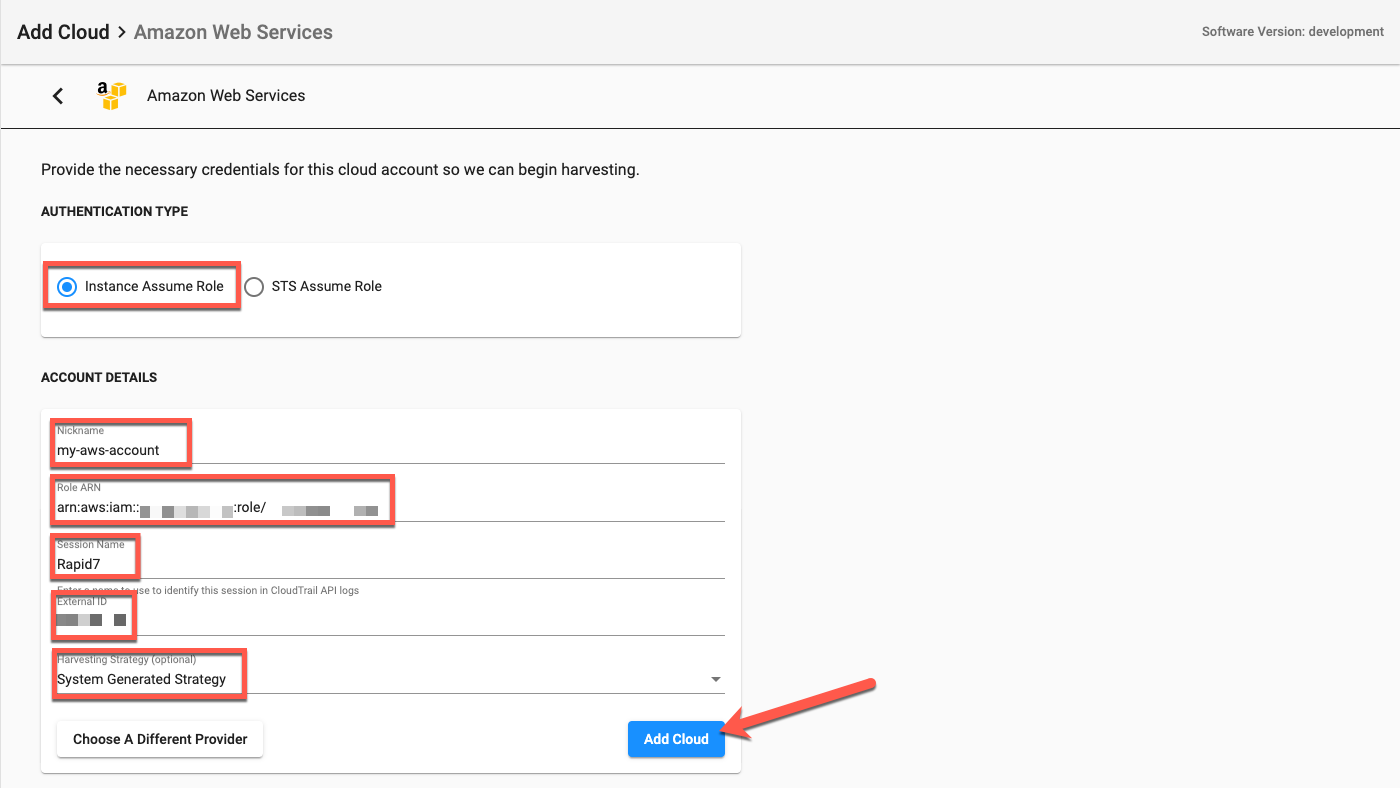Click the blue Add Cloud button
This screenshot has height=788, width=1400.
point(676,739)
